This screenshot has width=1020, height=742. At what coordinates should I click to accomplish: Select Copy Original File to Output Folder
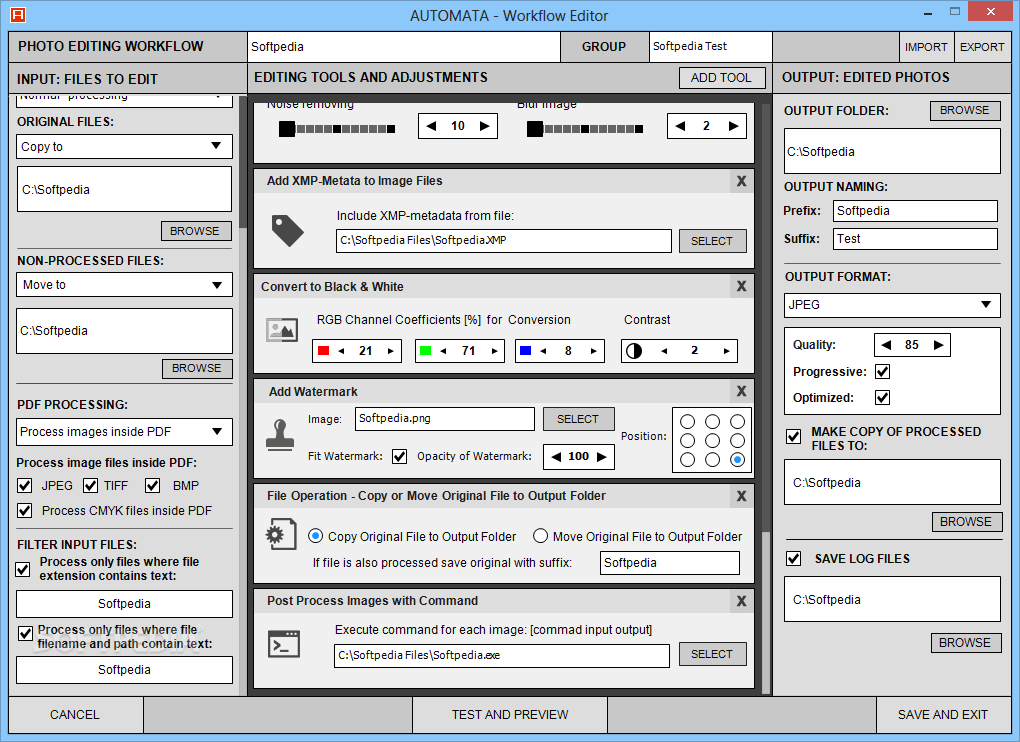click(315, 536)
